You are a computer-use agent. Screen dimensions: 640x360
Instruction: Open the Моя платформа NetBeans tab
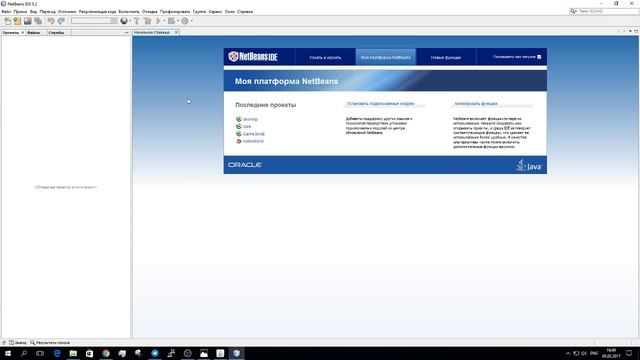coord(386,58)
